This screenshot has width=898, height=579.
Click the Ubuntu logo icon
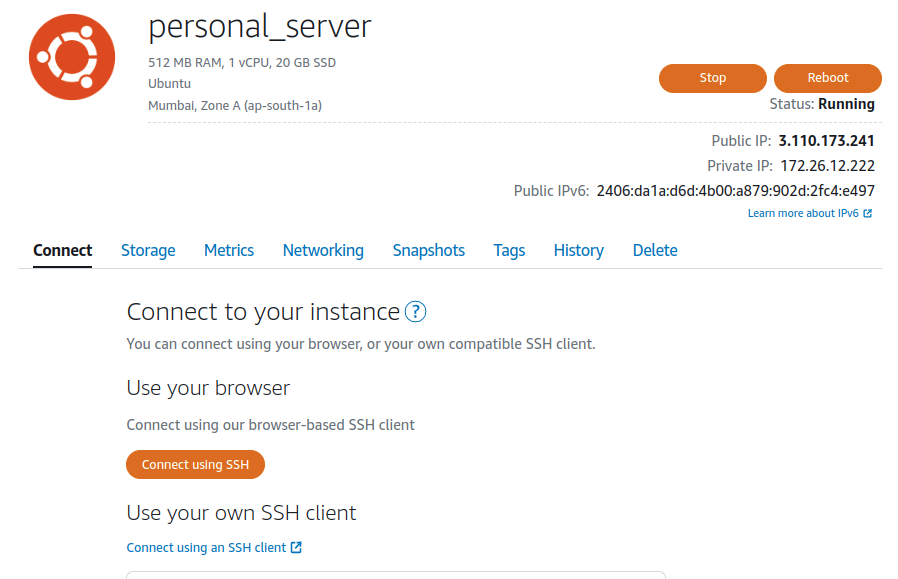(x=72, y=57)
